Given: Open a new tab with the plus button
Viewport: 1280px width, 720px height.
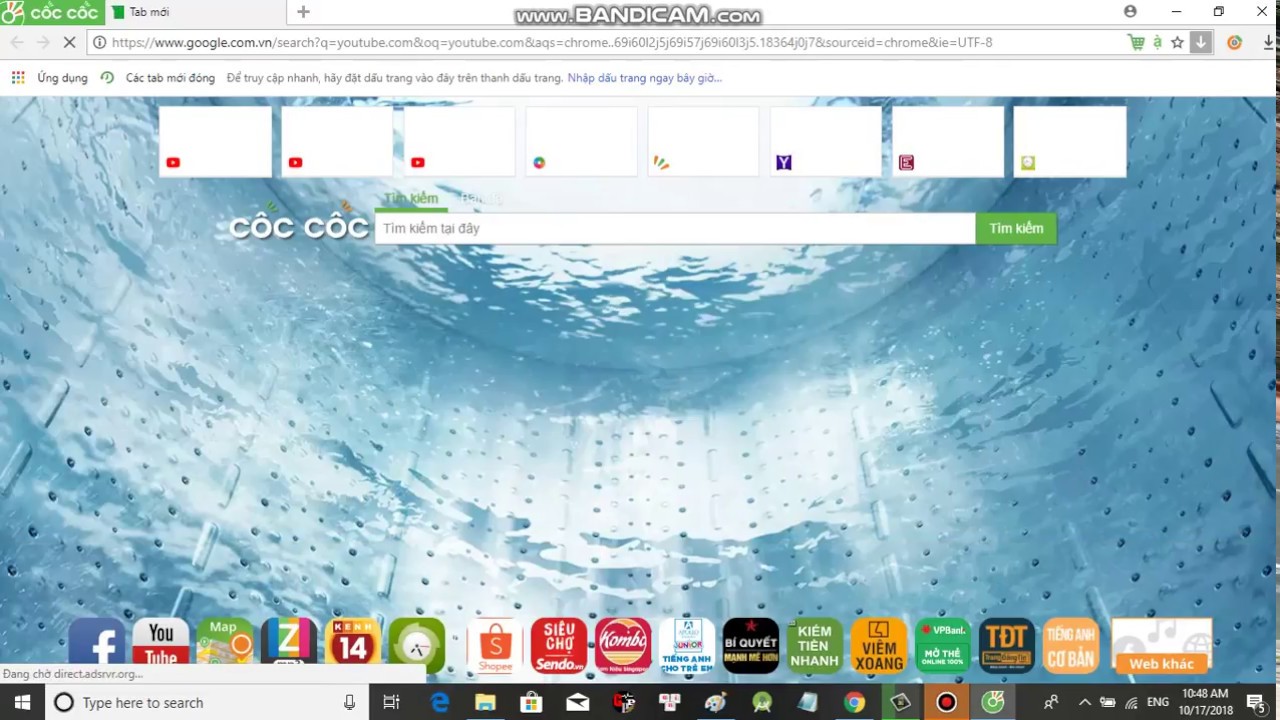Looking at the screenshot, I should (x=303, y=12).
